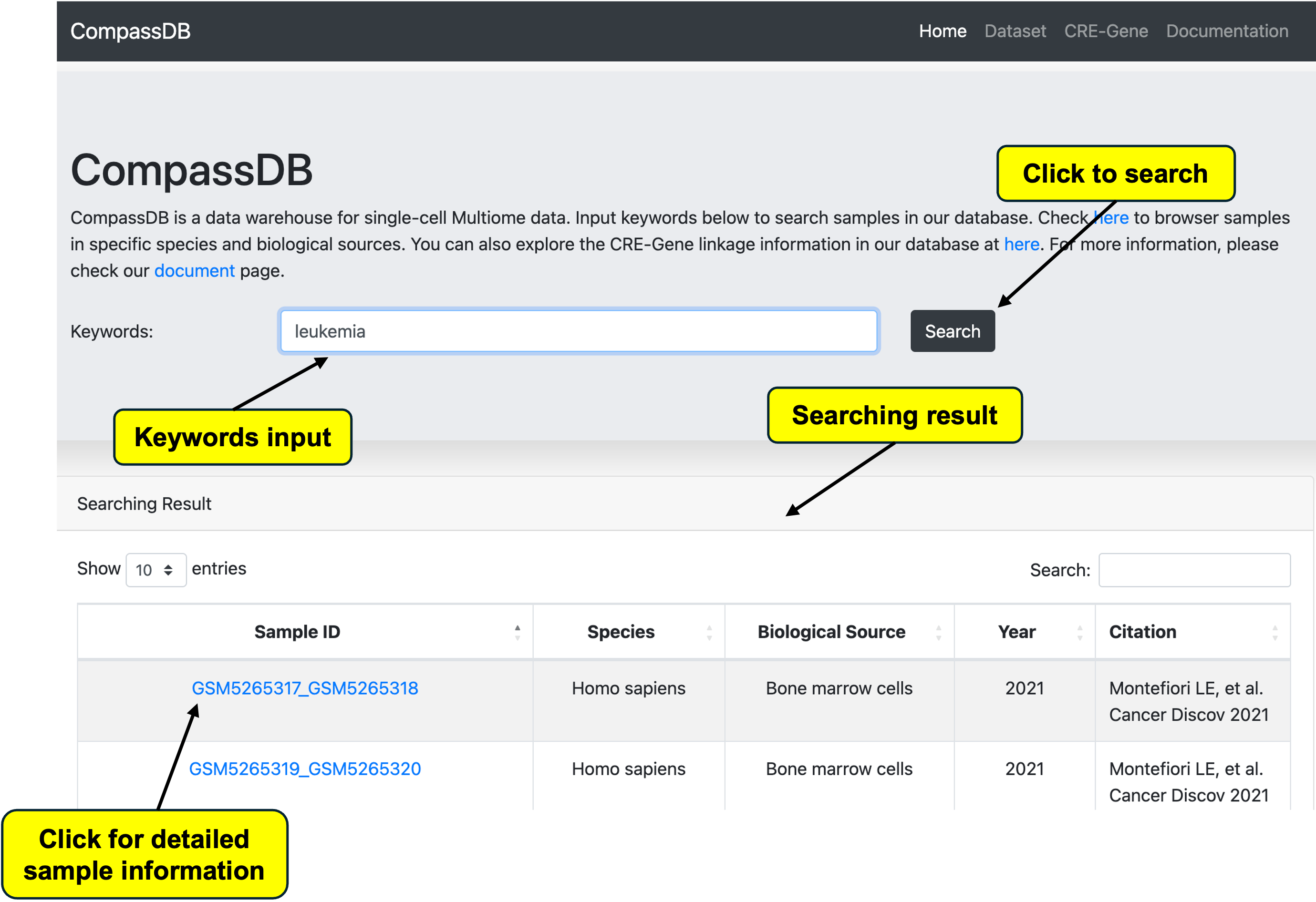Sort table by Sample ID column
This screenshot has height=902, width=1316.
point(305,632)
